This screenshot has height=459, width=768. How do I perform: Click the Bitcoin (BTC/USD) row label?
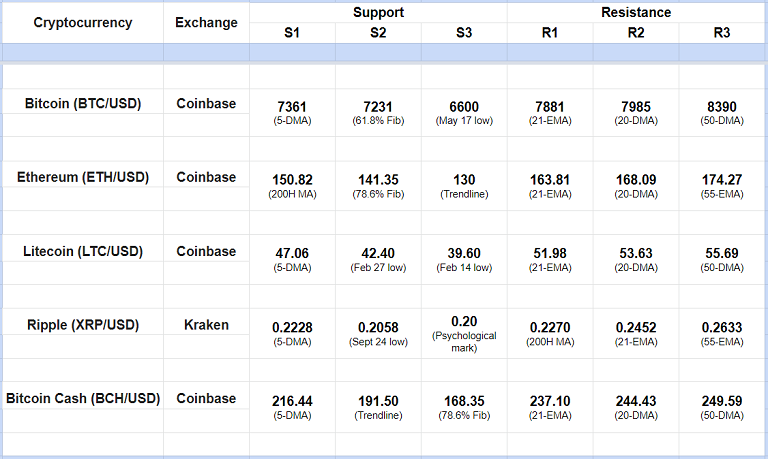pos(83,103)
